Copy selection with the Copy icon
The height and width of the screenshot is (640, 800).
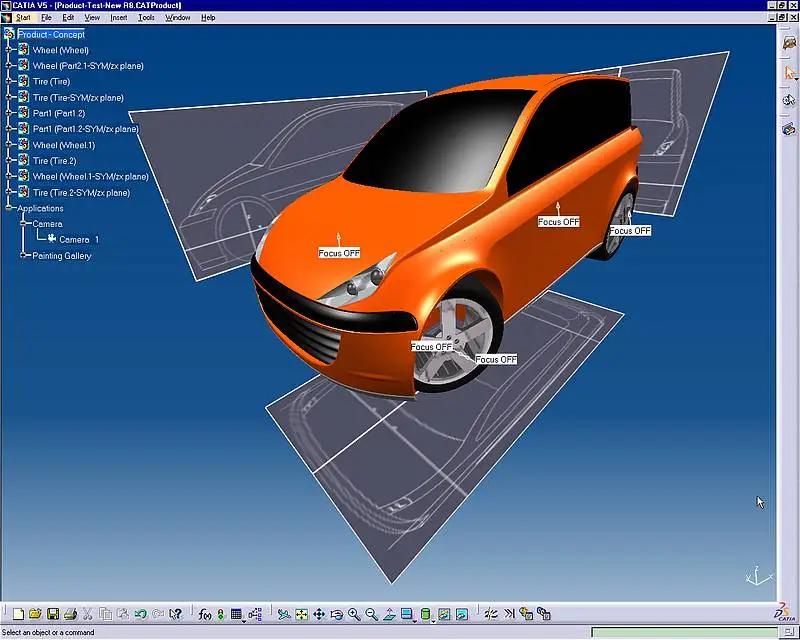(106, 614)
